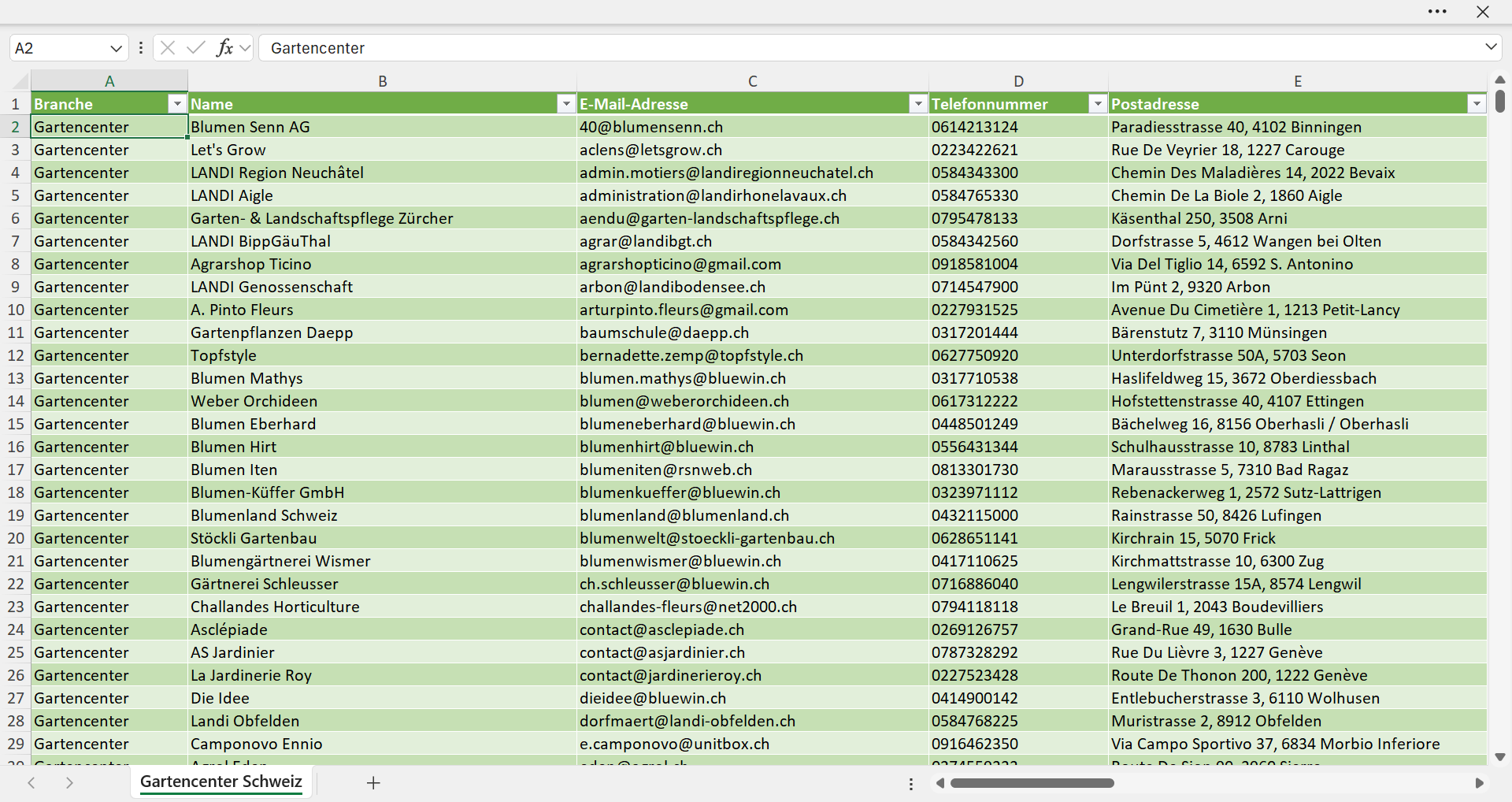Go to previous sheet with left arrow
This screenshot has height=802, width=1512.
(x=31, y=783)
